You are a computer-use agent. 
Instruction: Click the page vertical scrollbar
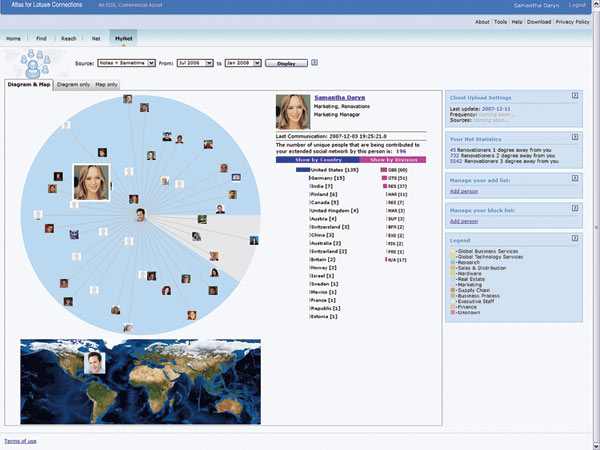(x=597, y=225)
